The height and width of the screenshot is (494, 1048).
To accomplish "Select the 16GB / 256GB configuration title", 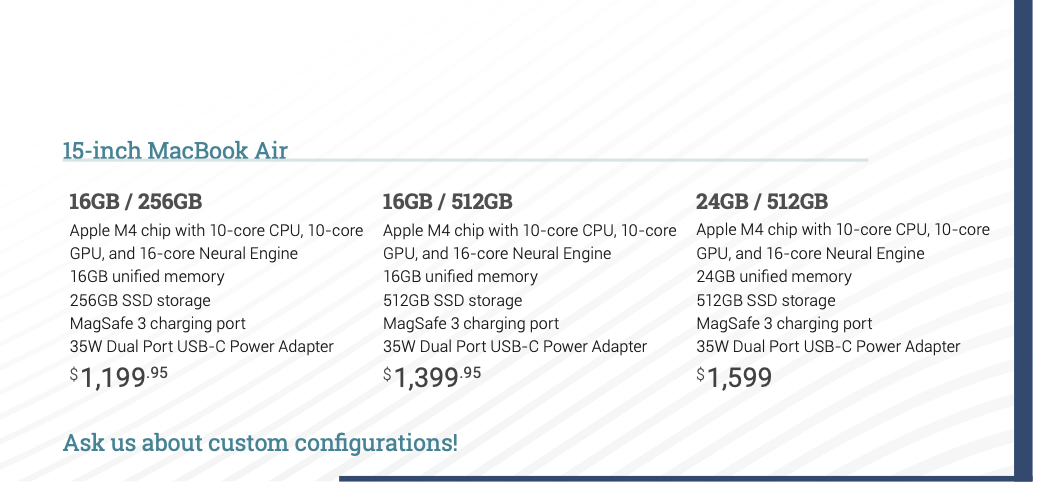I will (135, 202).
